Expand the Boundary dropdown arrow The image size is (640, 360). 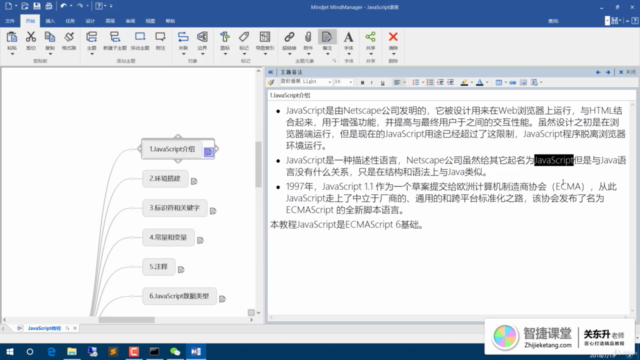(202, 54)
